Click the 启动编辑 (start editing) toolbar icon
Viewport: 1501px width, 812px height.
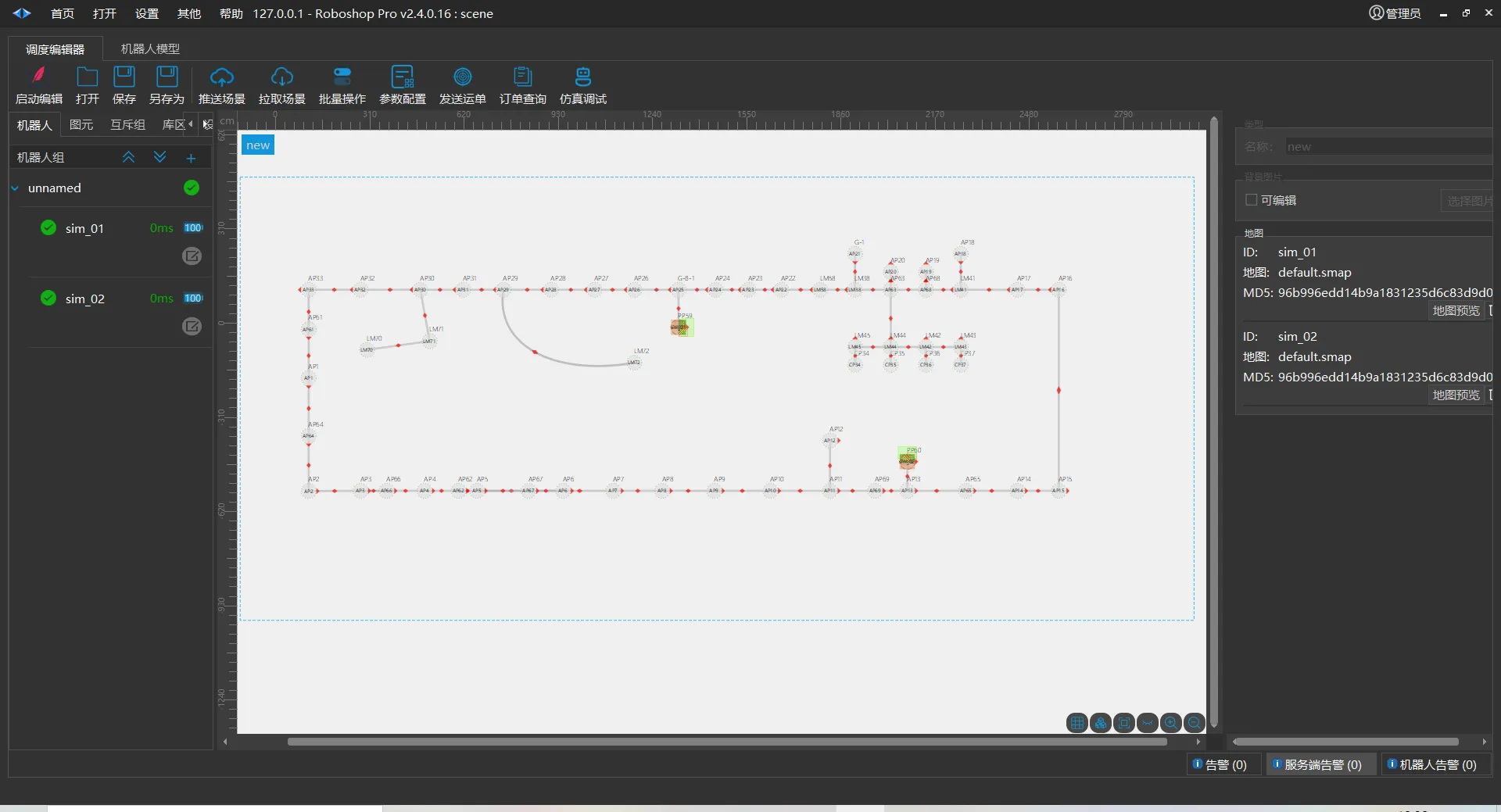tap(39, 84)
